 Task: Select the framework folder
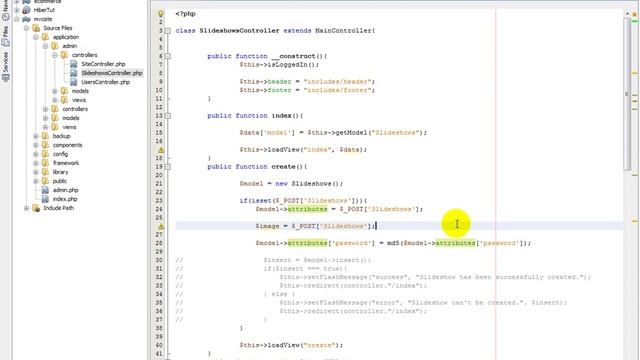click(x=66, y=163)
